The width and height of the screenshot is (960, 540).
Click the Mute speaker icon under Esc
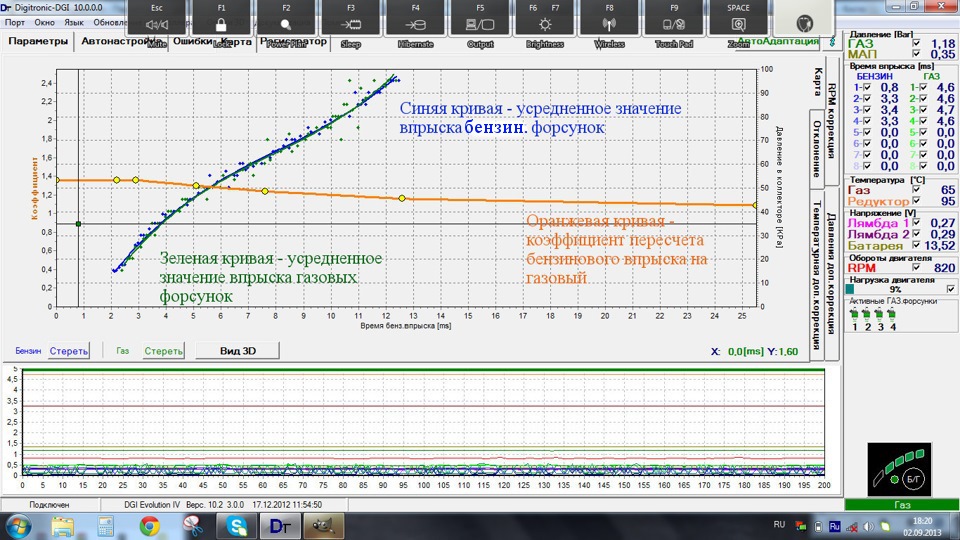(x=157, y=24)
